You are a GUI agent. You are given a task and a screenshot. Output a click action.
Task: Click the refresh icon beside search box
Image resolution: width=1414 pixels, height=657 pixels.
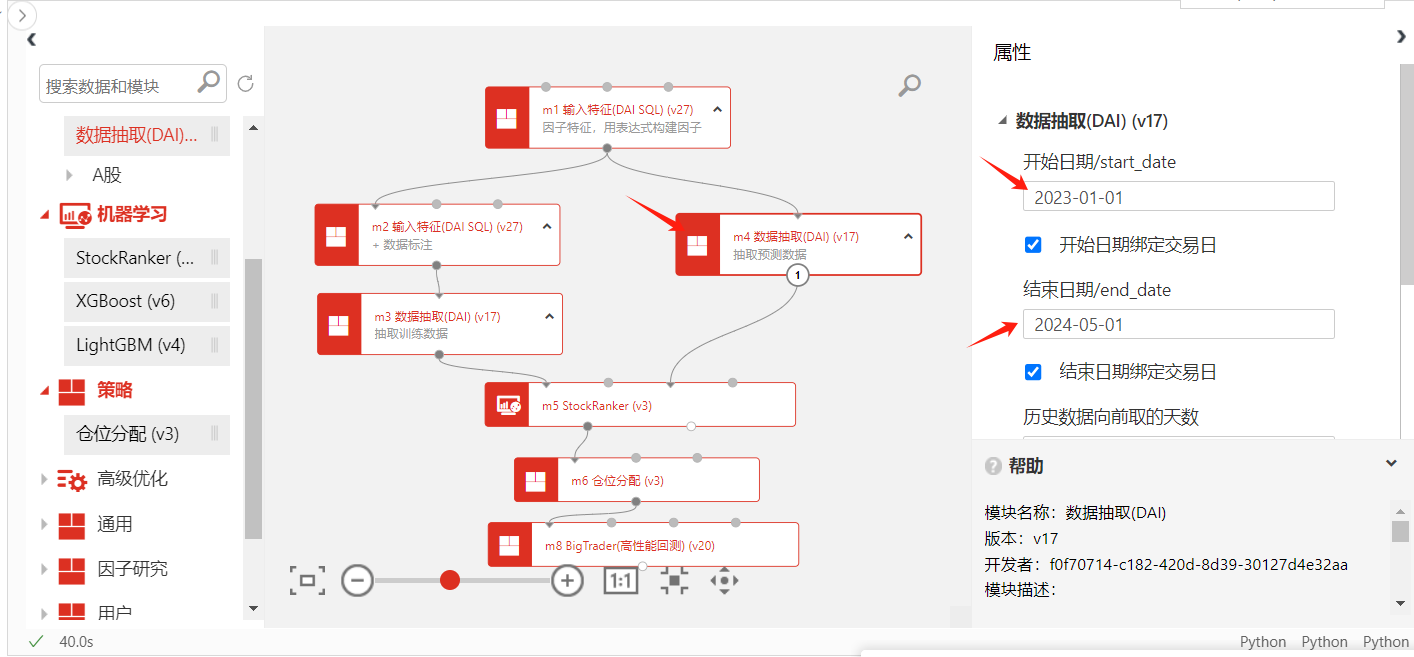[245, 85]
